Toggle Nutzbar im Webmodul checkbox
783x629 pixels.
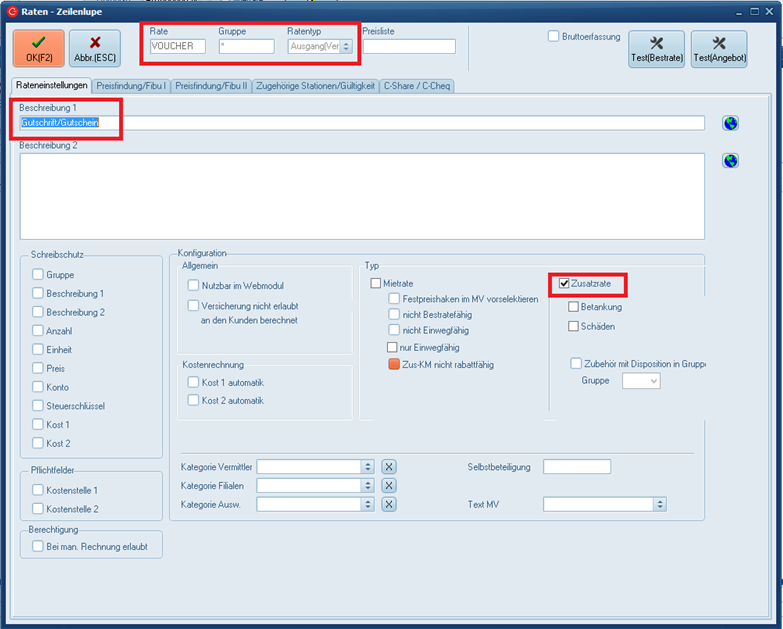(194, 285)
